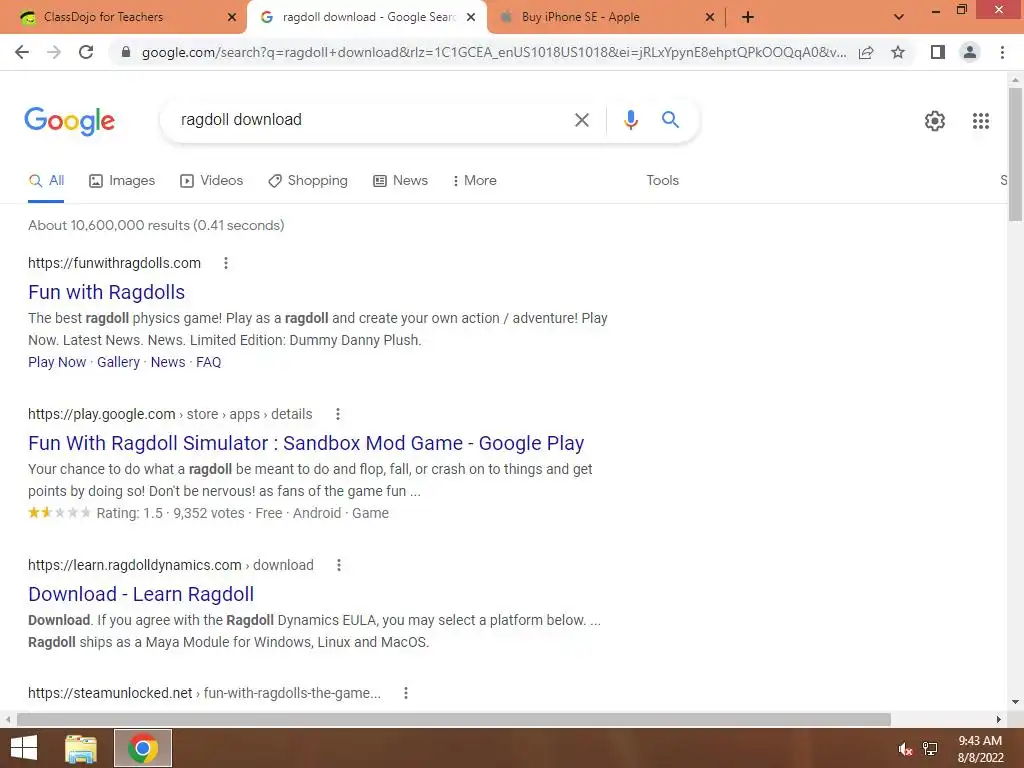Open options for learn.ragdolldynamics.com result

(339, 565)
